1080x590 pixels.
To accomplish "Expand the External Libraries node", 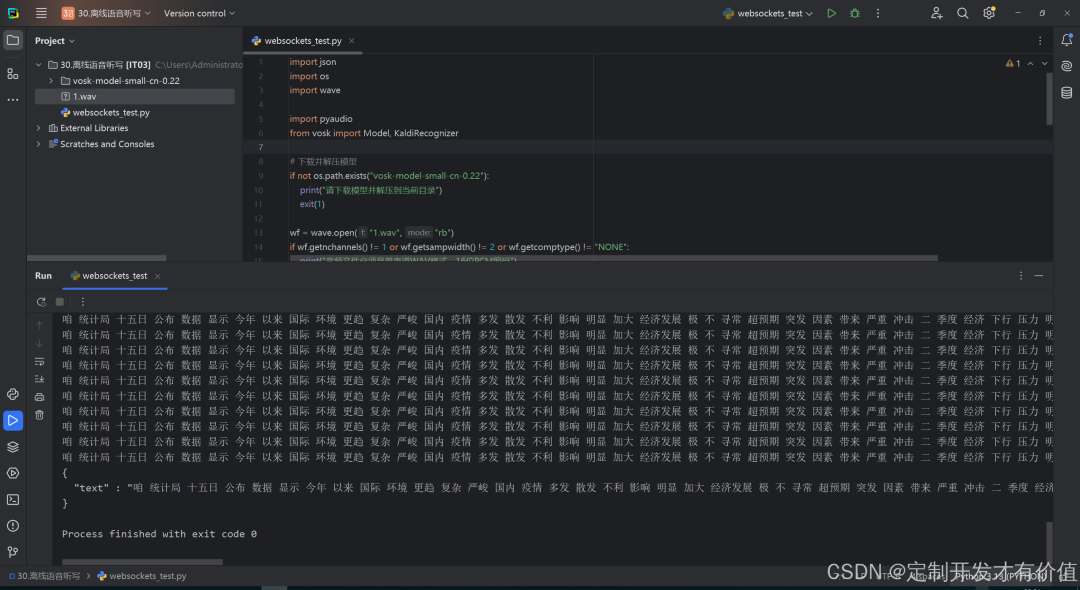I will pos(39,128).
